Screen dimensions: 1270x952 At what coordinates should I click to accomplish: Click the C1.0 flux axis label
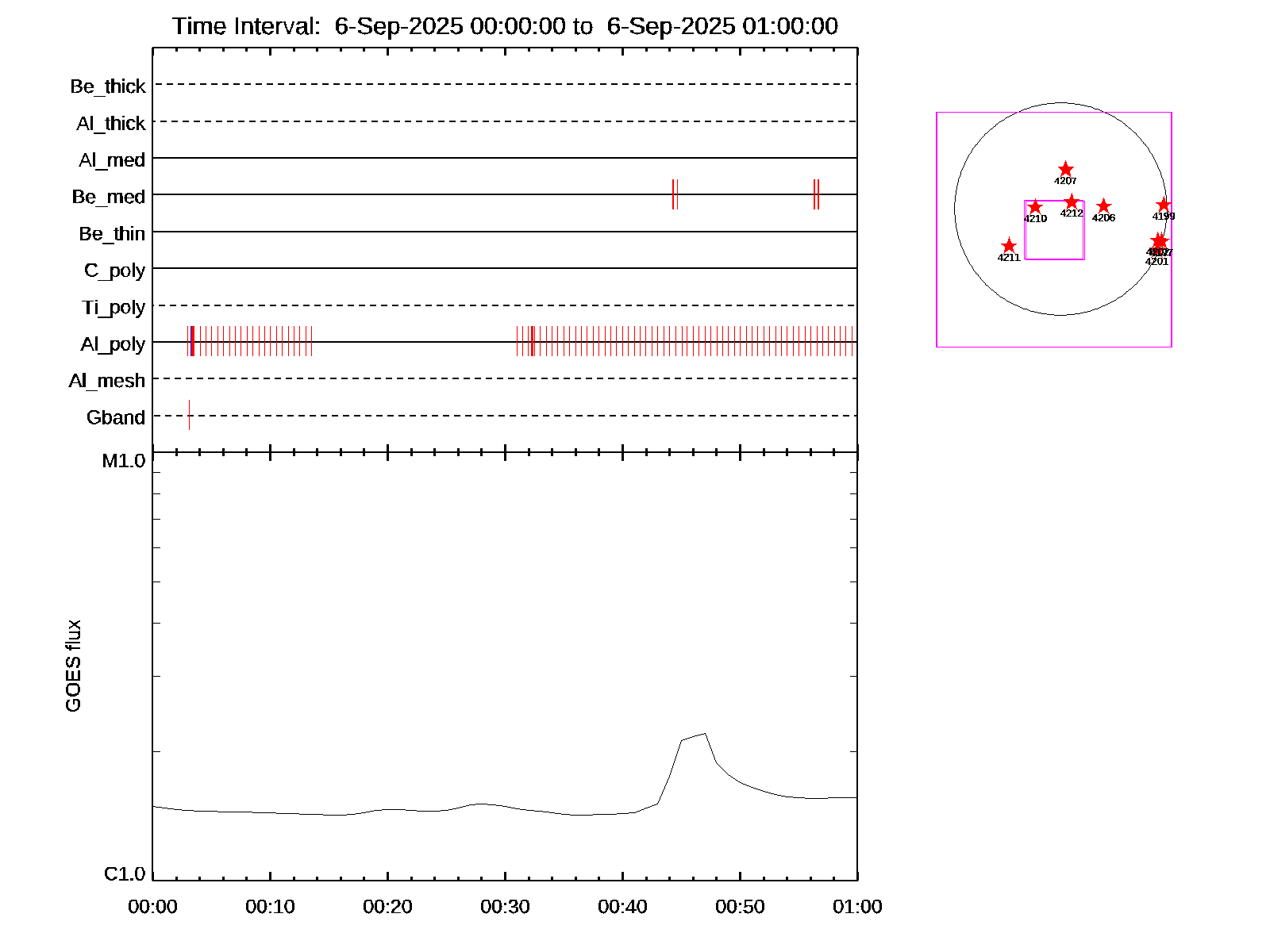point(125,874)
